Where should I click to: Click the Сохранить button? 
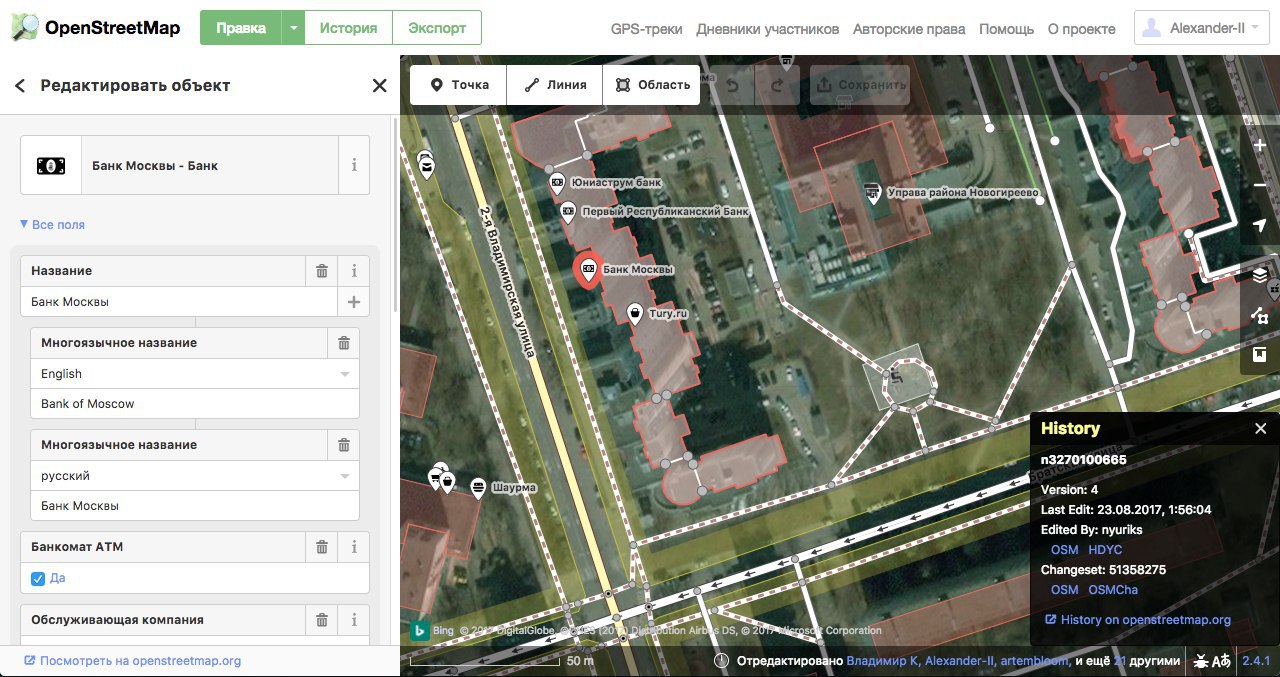tap(860, 85)
